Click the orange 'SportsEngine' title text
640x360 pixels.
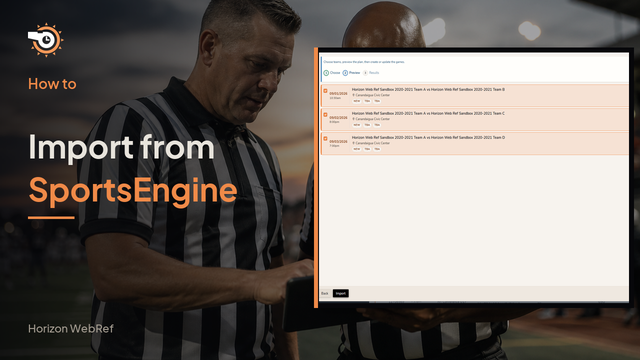pos(133,192)
